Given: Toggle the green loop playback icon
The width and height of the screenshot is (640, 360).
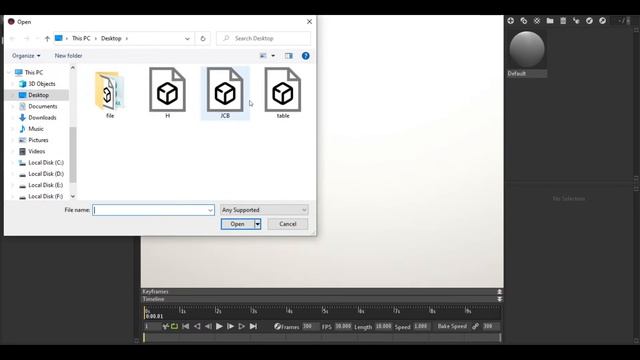Looking at the screenshot, I should (x=174, y=326).
